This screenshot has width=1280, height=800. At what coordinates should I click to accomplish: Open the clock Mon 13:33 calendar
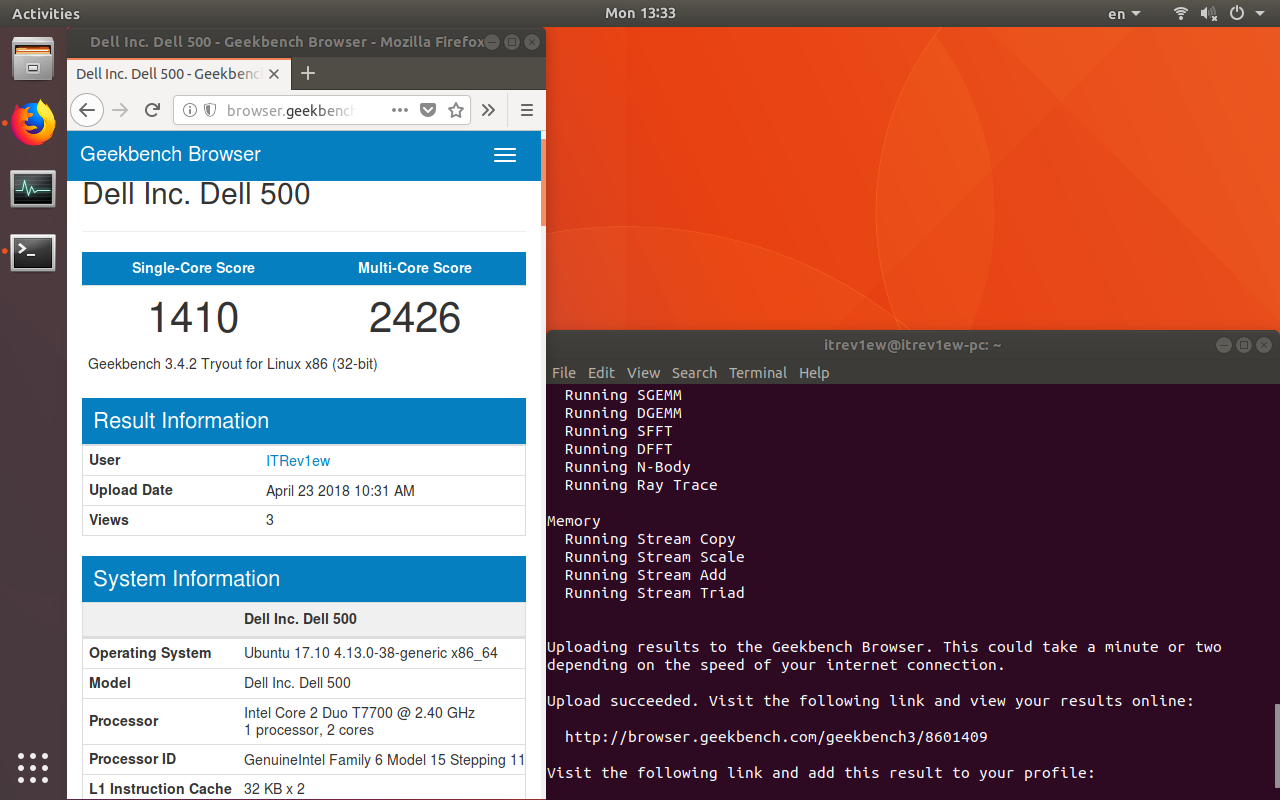[640, 13]
